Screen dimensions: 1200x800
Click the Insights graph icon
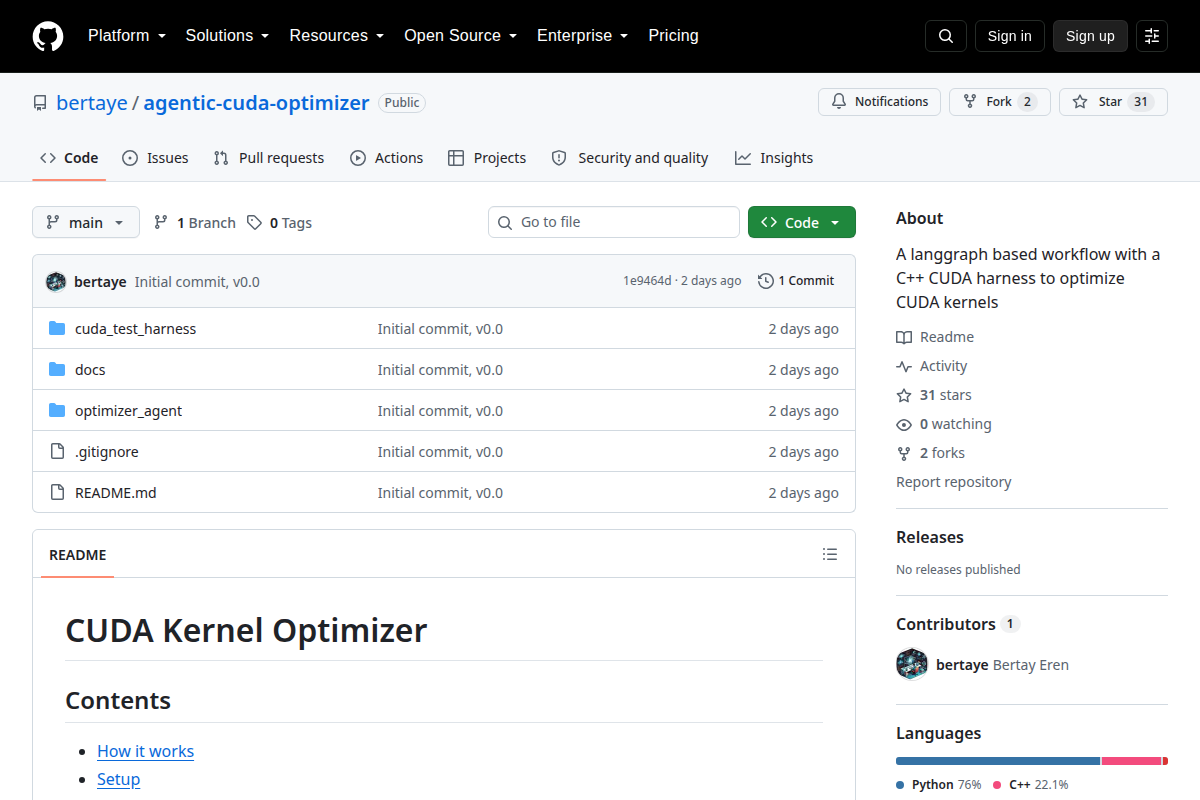point(743,158)
